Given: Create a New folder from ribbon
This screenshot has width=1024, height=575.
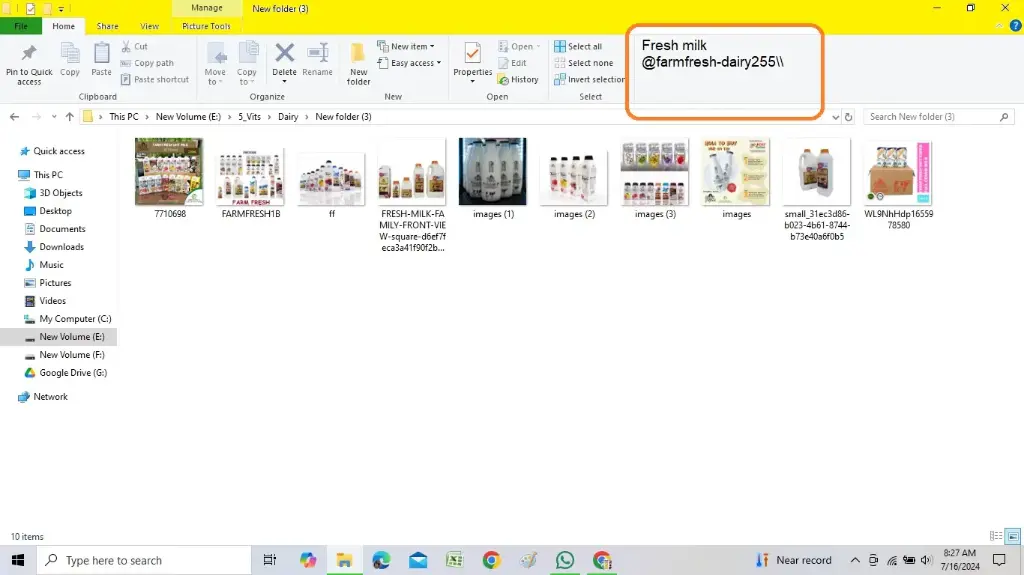Looking at the screenshot, I should 359,64.
